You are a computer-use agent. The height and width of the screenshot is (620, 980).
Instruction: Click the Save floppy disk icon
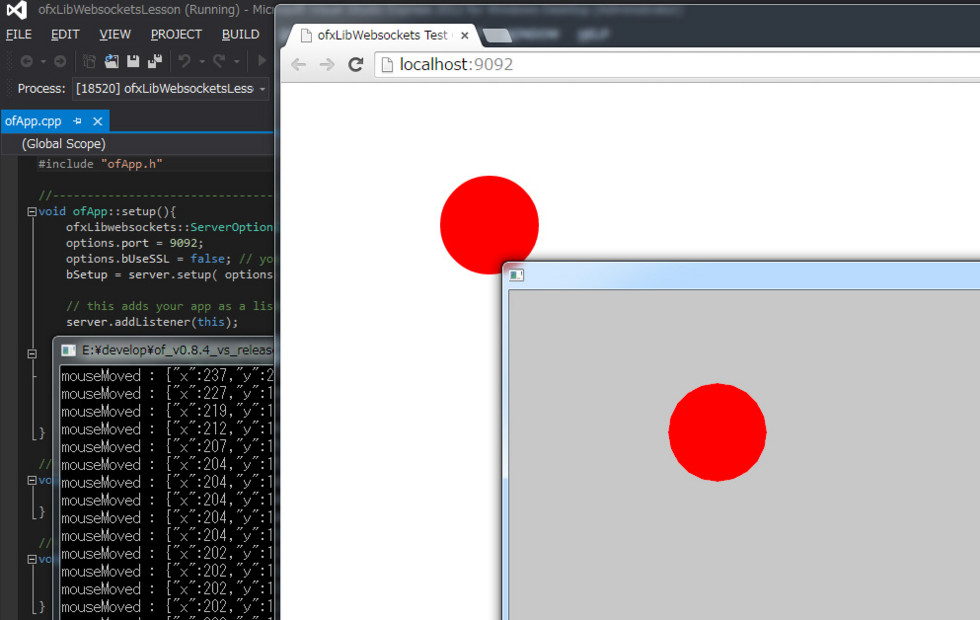tap(133, 61)
